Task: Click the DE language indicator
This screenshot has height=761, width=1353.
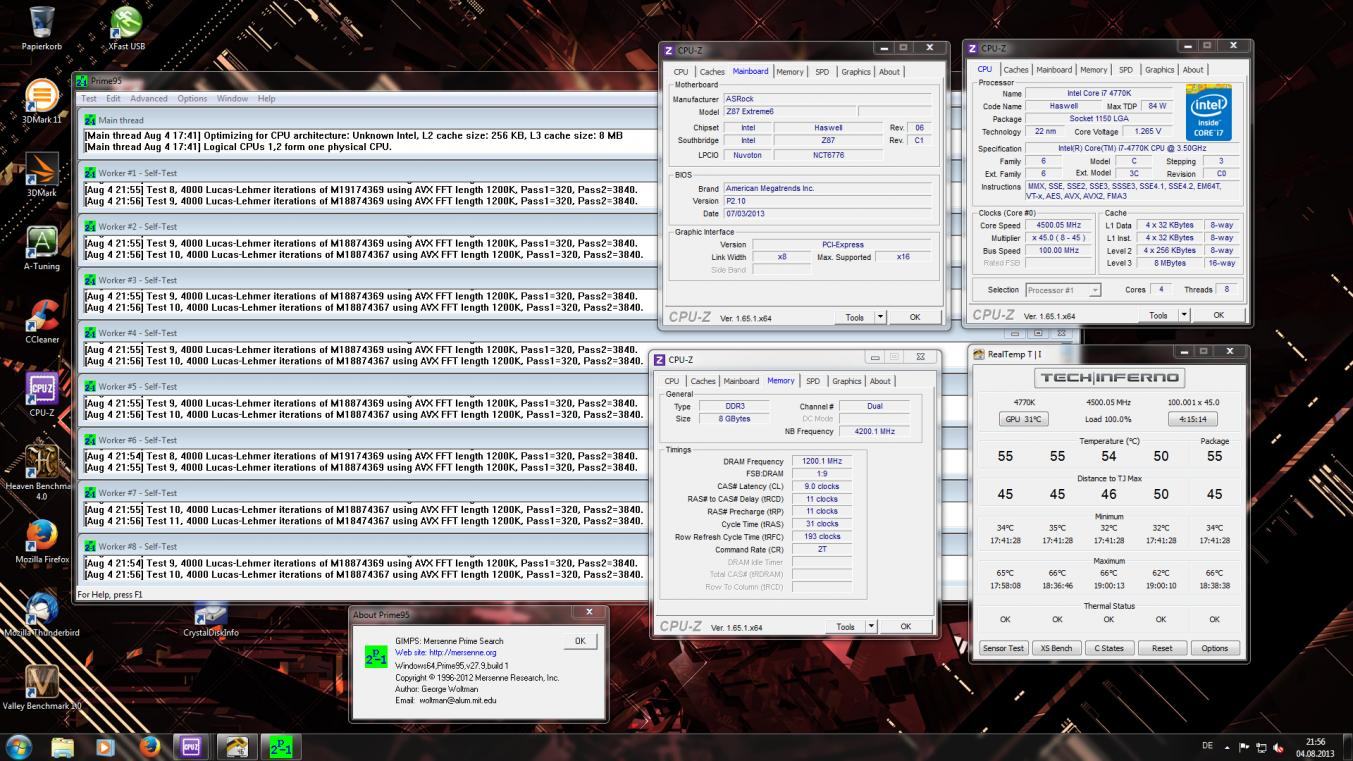Action: (1207, 747)
